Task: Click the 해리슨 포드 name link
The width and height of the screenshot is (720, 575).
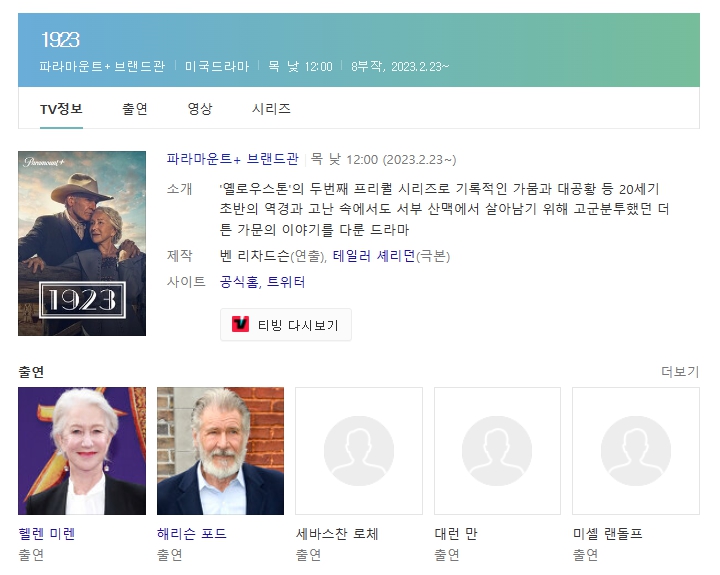Action: tap(192, 534)
